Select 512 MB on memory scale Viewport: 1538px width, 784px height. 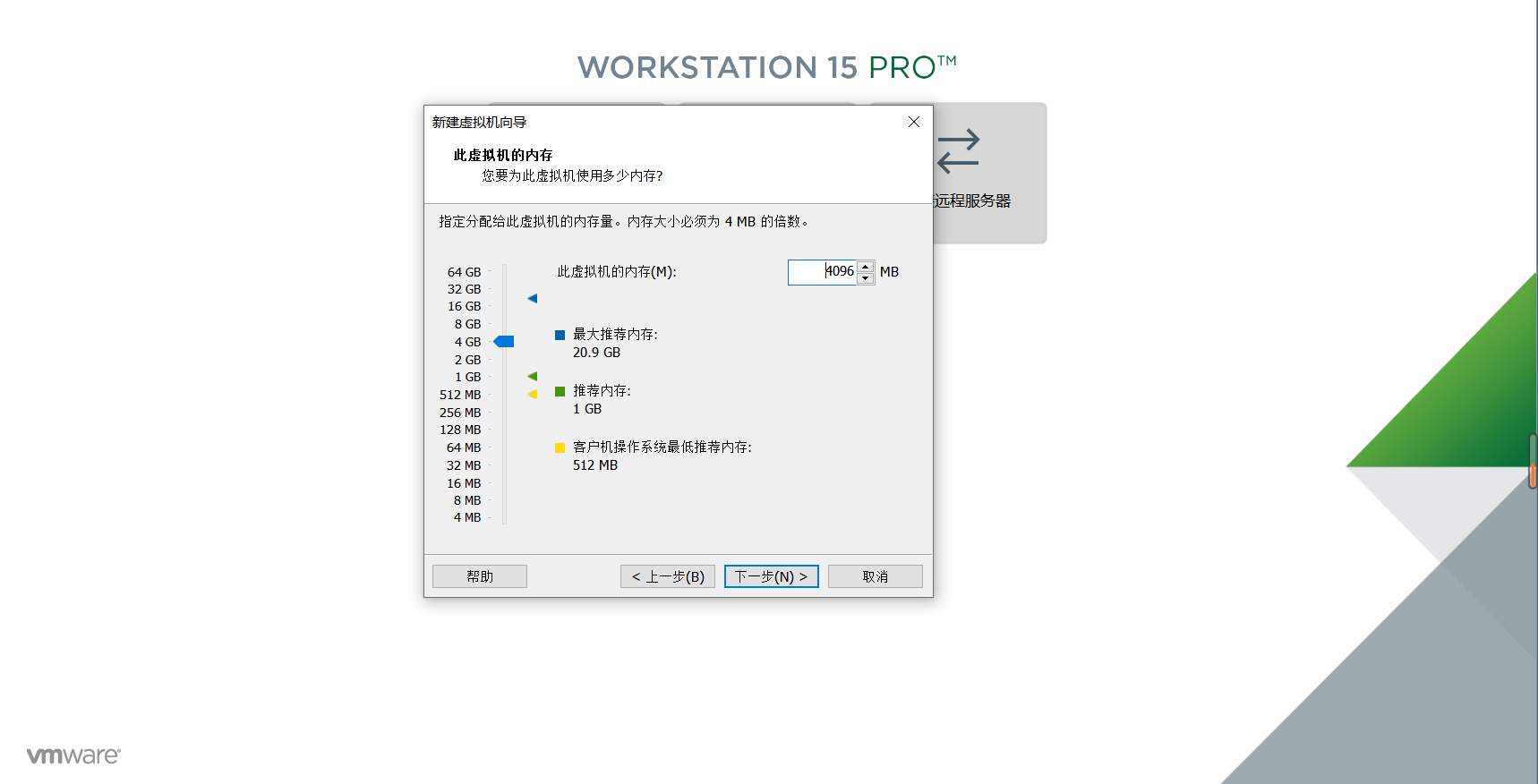tap(460, 395)
